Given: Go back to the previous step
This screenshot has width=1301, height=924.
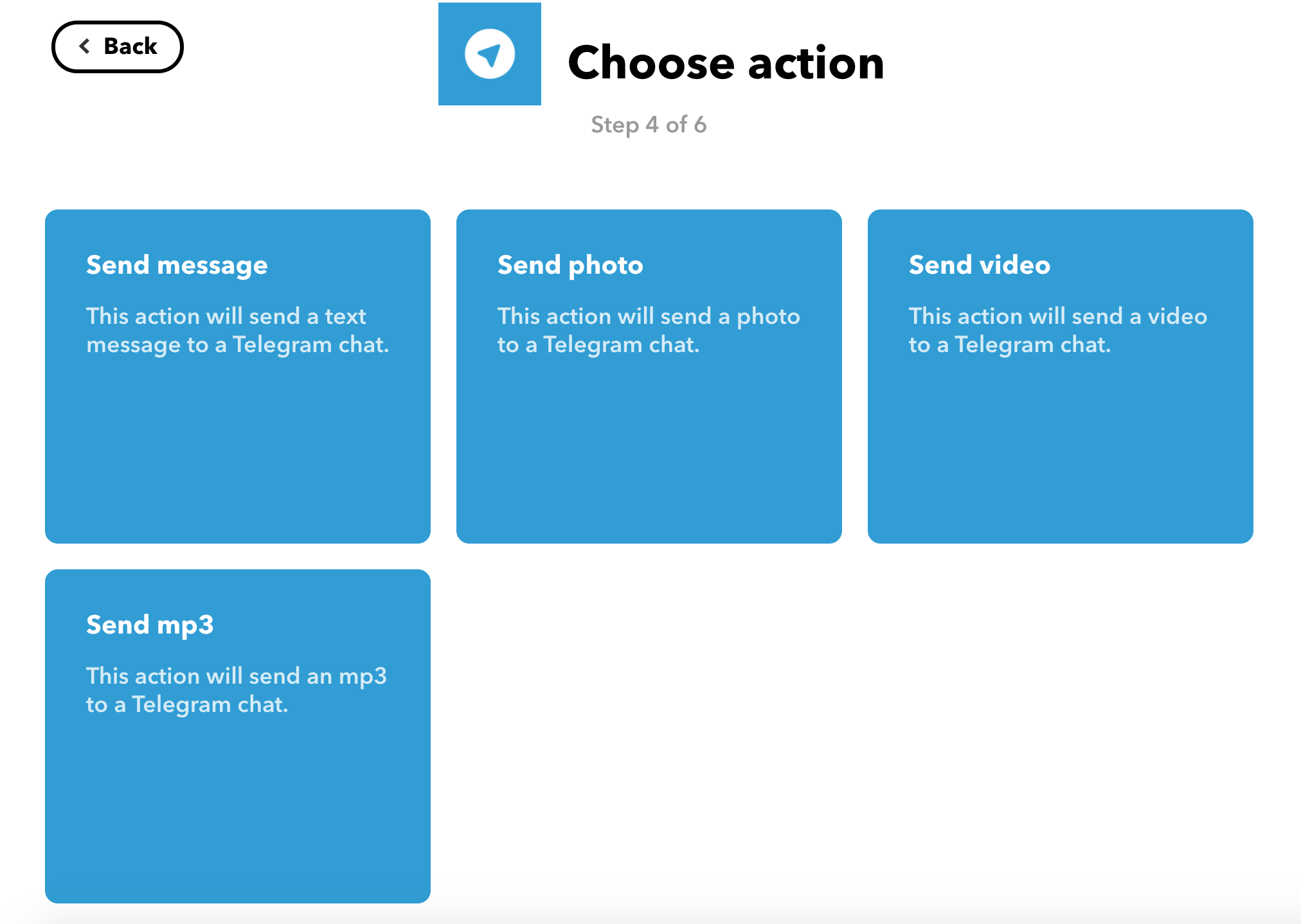Looking at the screenshot, I should click(118, 47).
